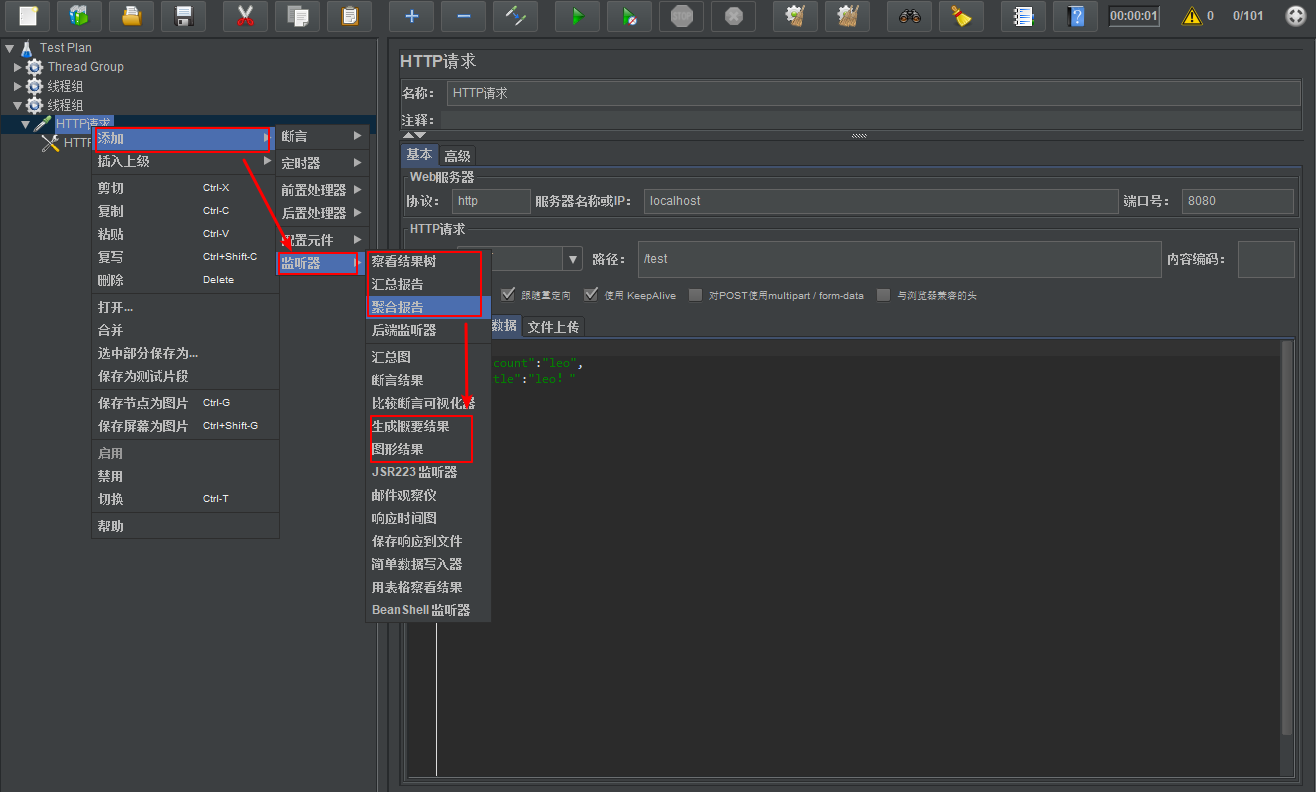Select 聚合报告 in listener menu
The width and height of the screenshot is (1316, 792).
(428, 307)
